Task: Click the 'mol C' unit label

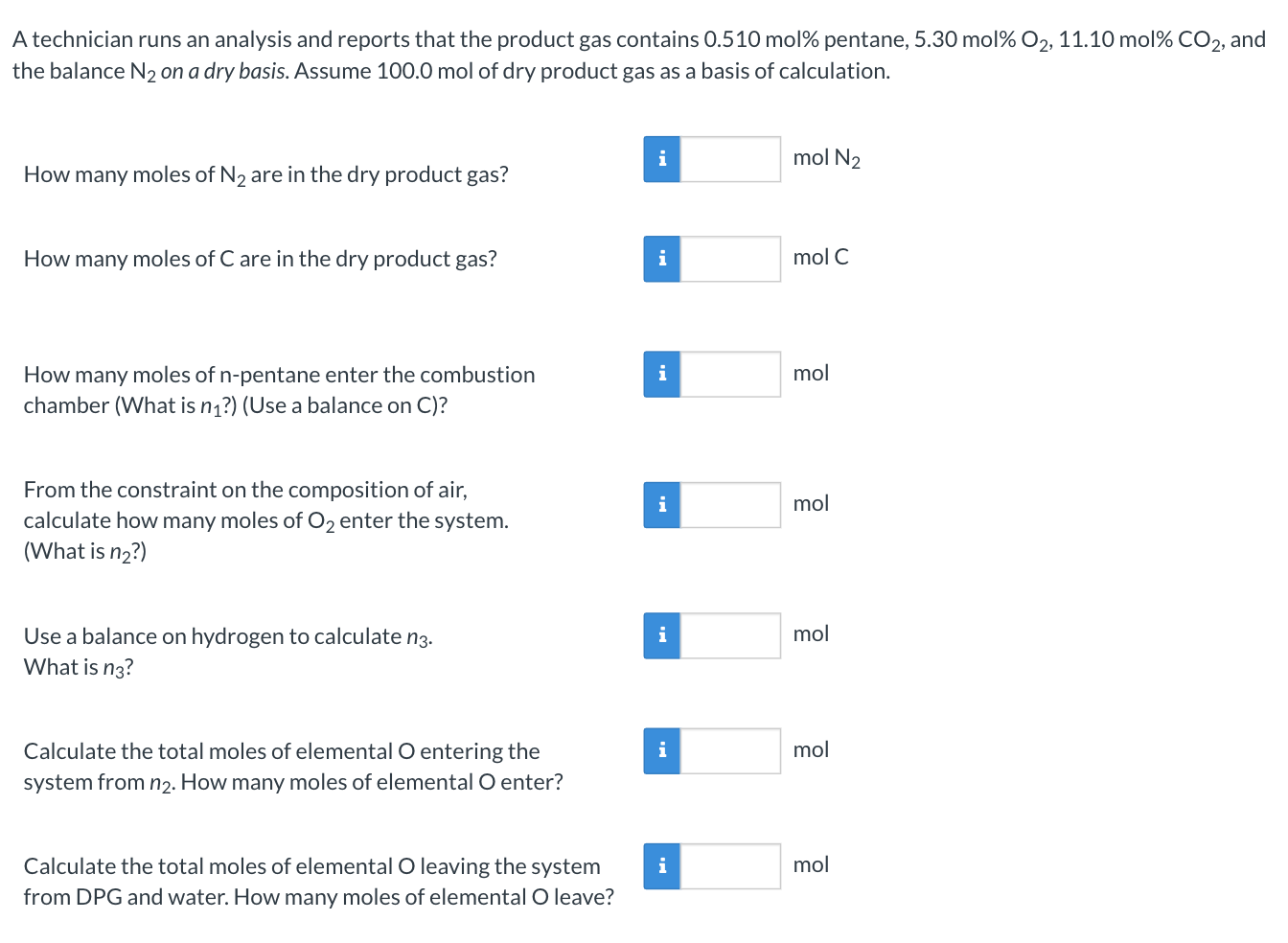Action: point(819,258)
